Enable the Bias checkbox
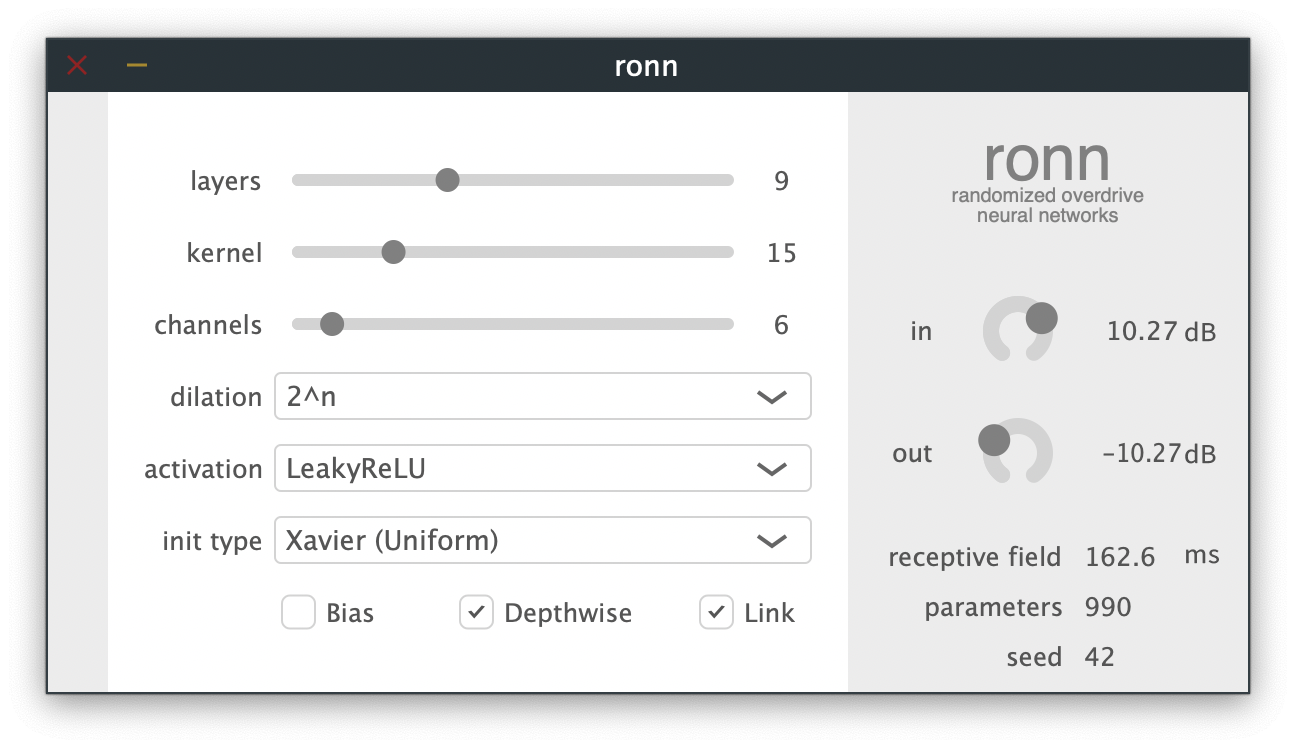The height and width of the screenshot is (748, 1296). (298, 612)
